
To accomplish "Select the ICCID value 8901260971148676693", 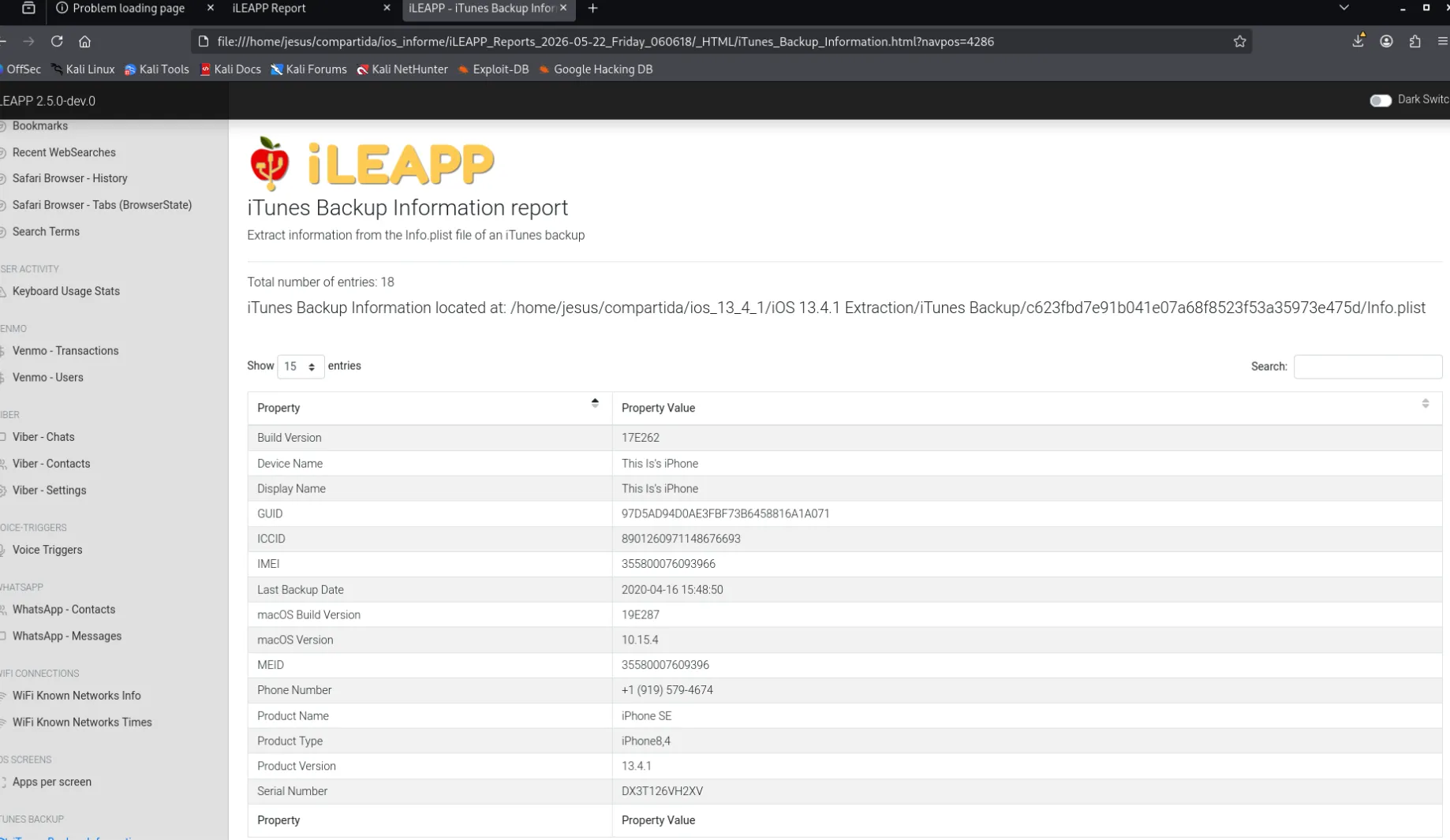I will 681,539.
